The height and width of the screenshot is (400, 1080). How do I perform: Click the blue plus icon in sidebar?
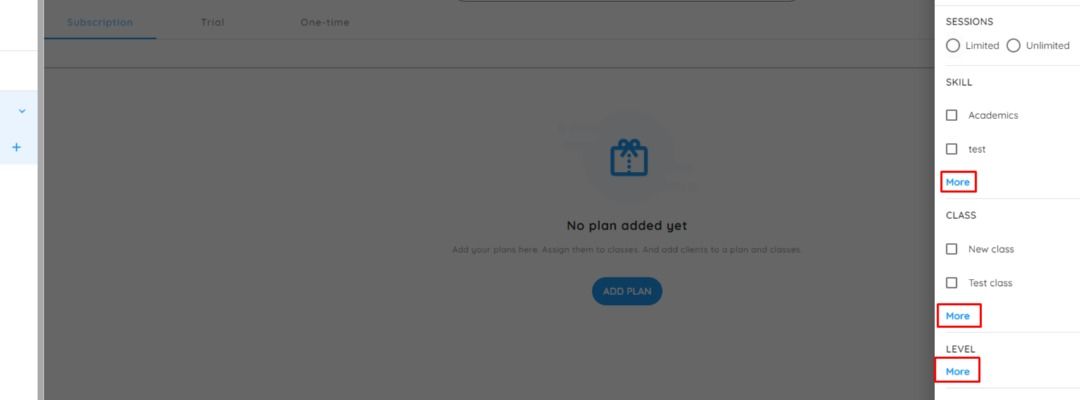pos(17,147)
